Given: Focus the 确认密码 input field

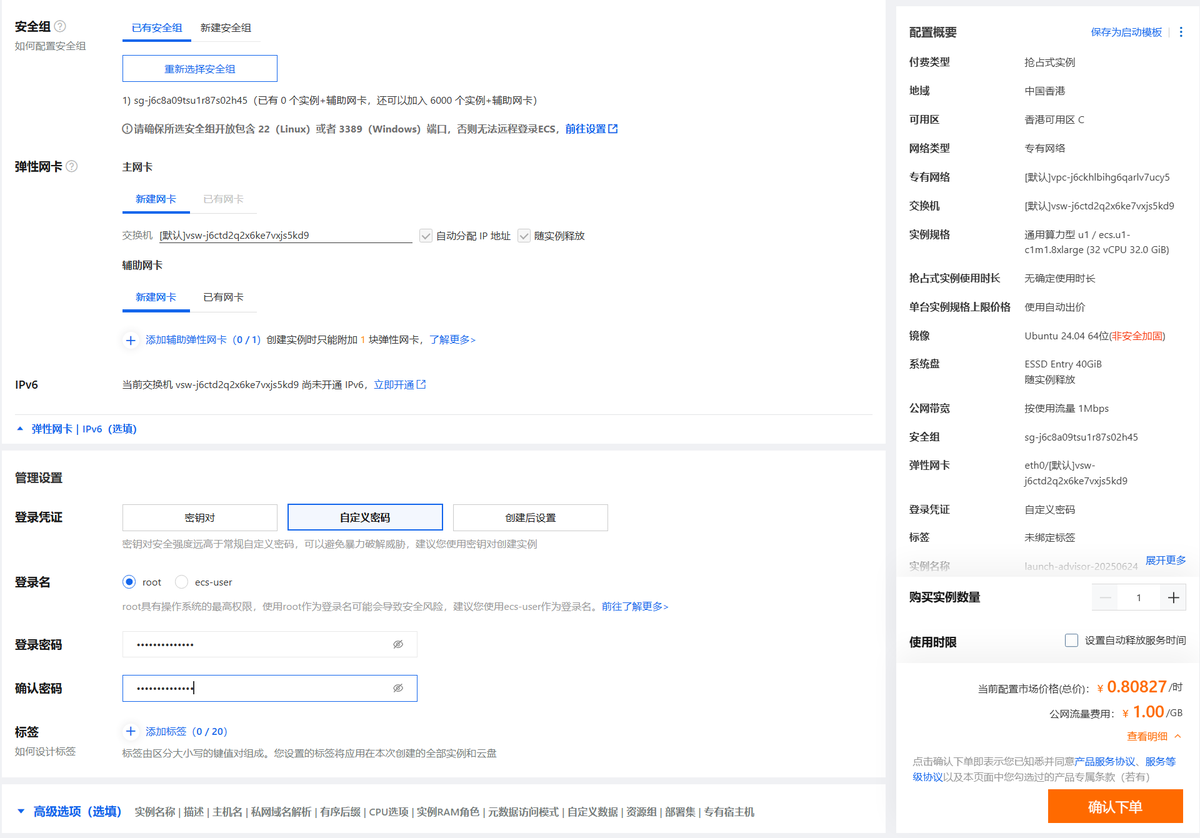Looking at the screenshot, I should coord(270,689).
